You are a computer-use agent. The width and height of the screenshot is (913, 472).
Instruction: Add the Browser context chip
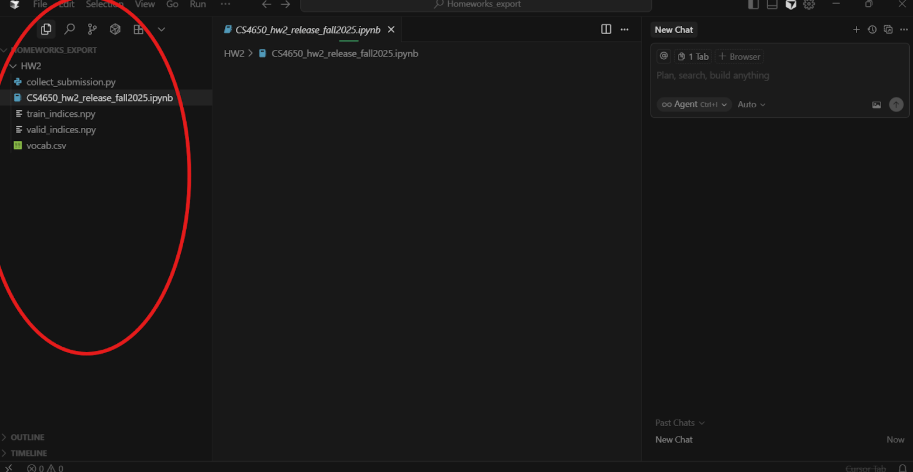(739, 56)
